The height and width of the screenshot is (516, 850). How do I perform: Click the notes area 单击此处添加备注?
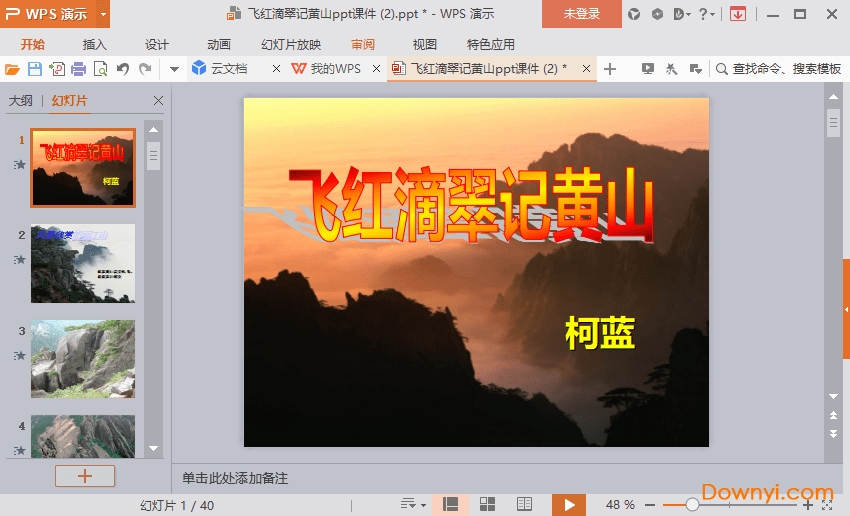(235, 478)
